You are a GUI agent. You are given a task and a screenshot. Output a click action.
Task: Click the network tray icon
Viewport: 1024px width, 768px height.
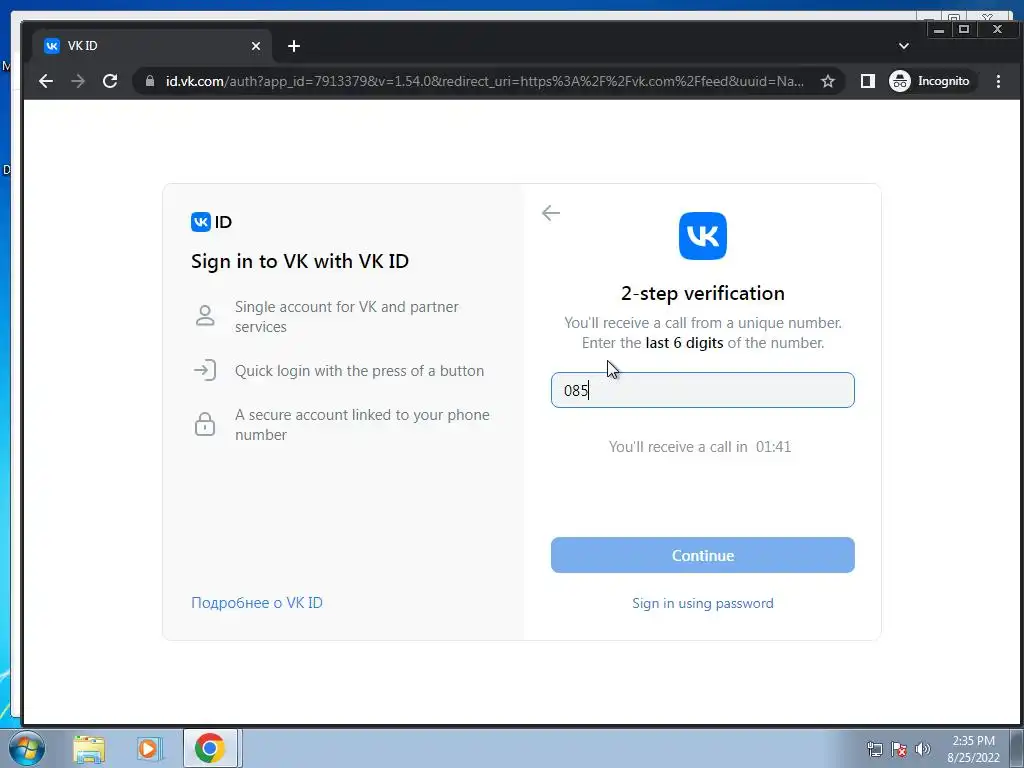pyautogui.click(x=874, y=749)
